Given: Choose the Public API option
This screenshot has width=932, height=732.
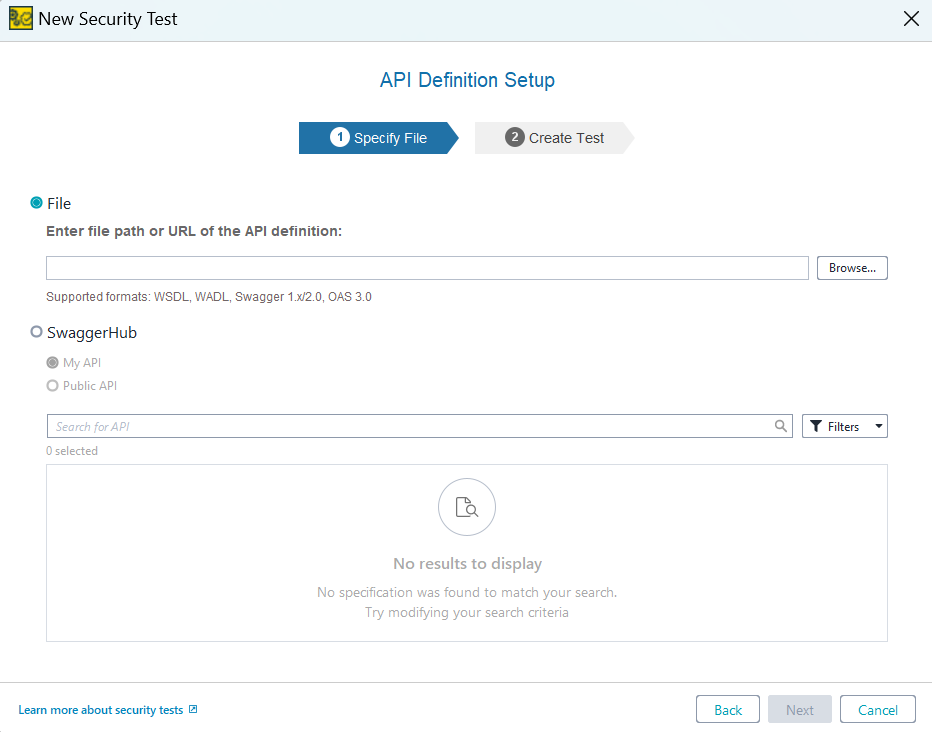Looking at the screenshot, I should [52, 385].
